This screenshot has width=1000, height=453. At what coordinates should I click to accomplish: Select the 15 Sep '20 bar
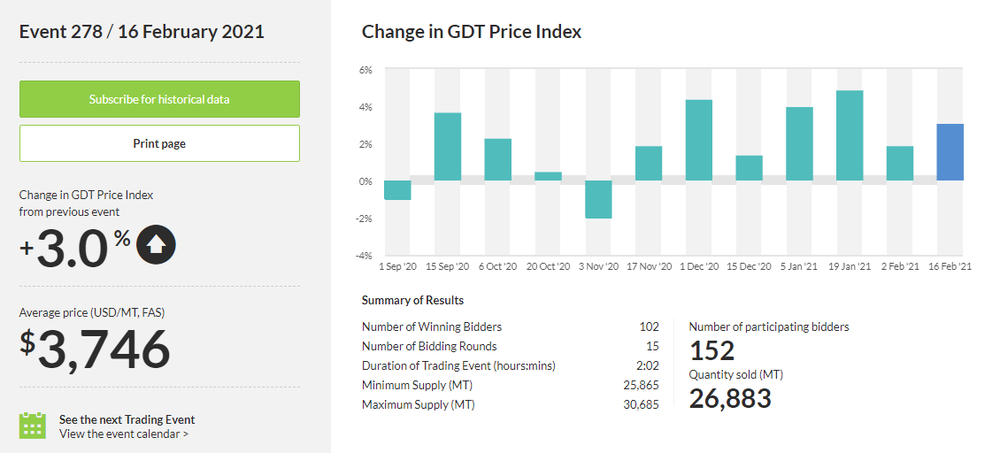(447, 146)
